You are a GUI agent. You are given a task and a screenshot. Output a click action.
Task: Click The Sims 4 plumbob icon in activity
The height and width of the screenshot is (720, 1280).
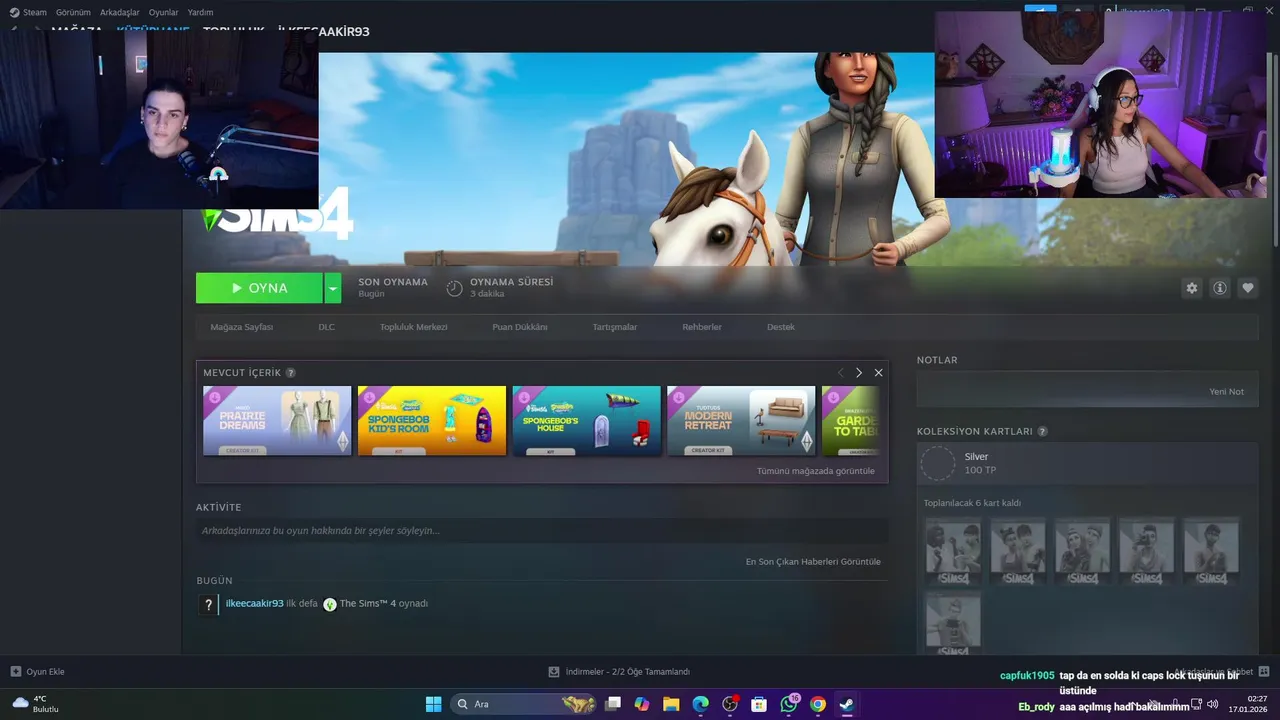pos(329,604)
